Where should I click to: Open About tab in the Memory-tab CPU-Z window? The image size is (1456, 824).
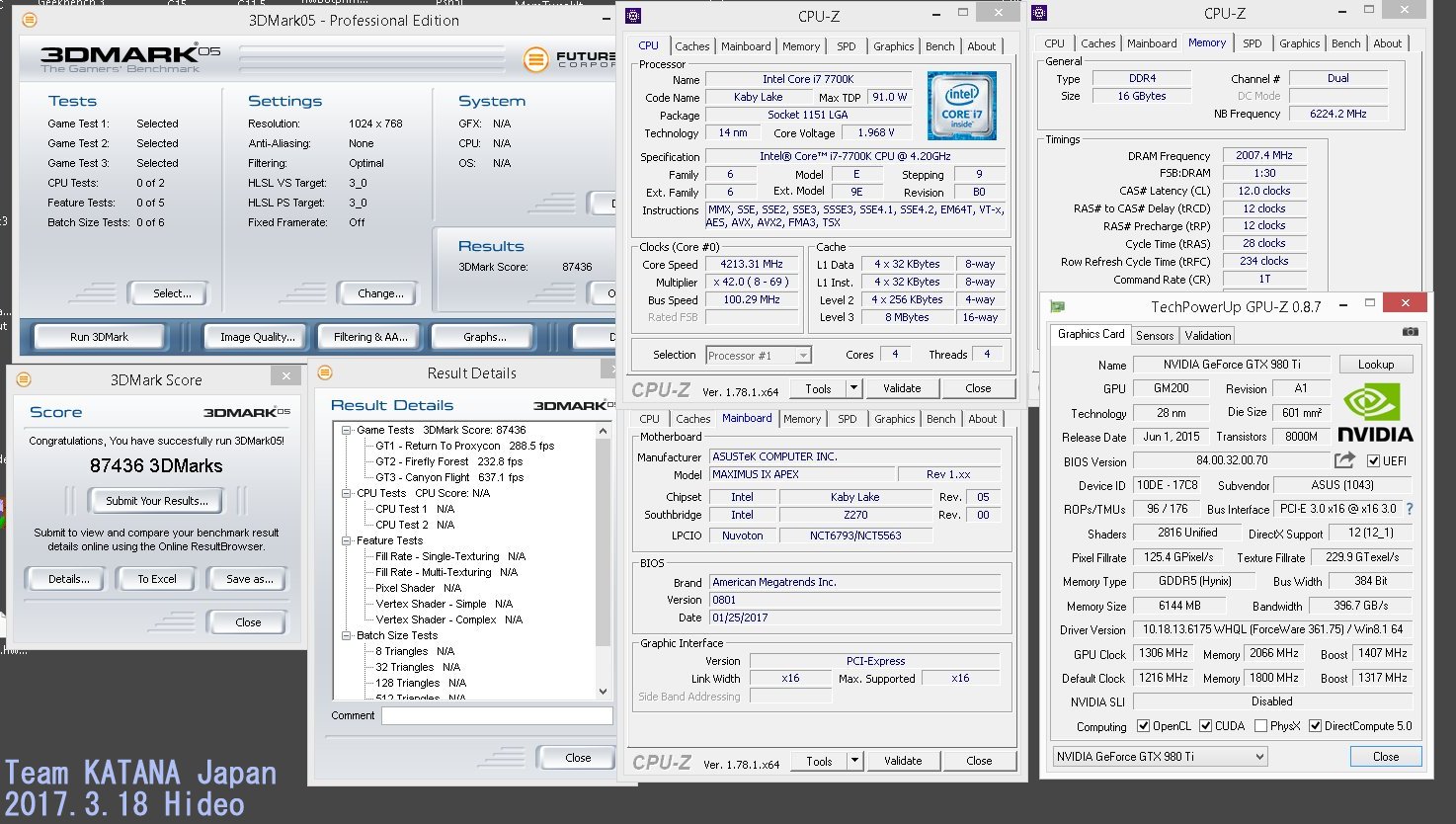coord(1387,43)
